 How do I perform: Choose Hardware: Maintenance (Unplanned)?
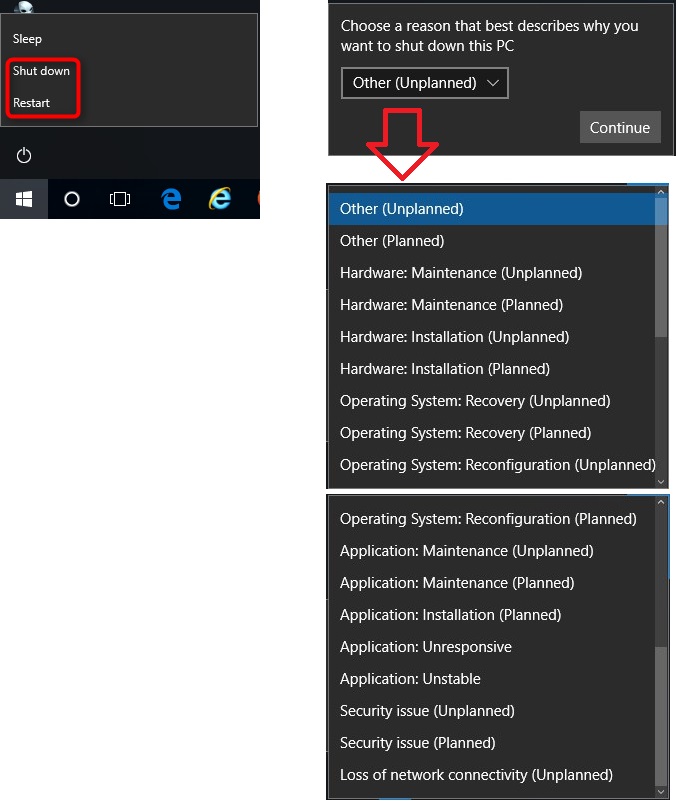tap(491, 273)
